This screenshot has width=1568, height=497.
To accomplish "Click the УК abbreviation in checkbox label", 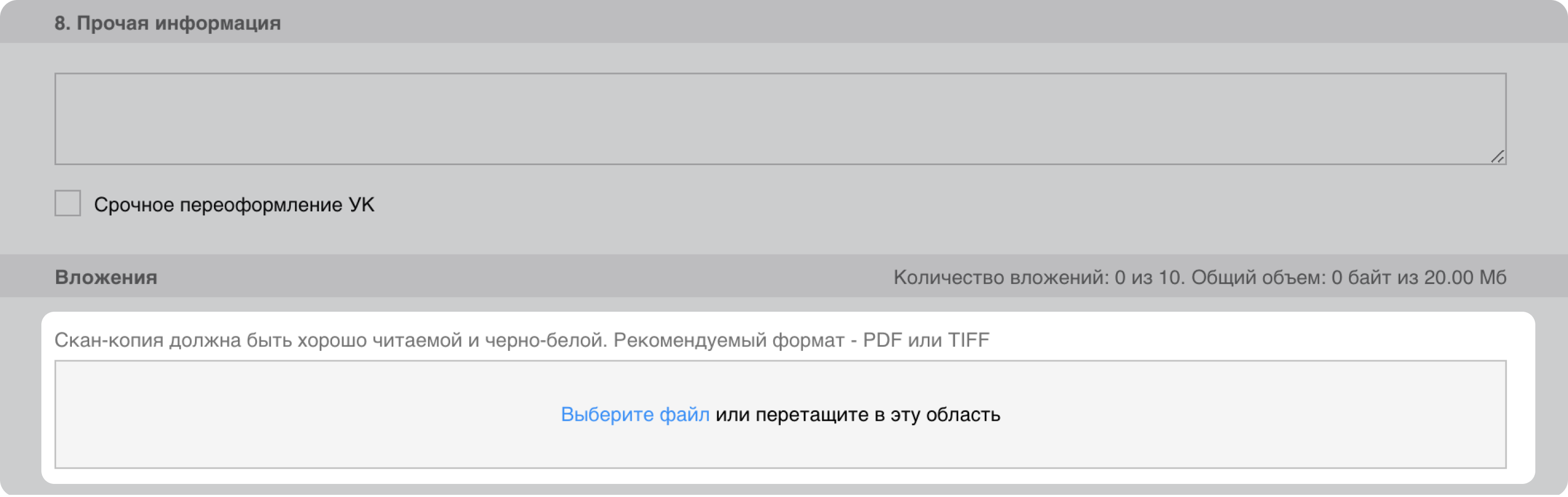I will pyautogui.click(x=361, y=205).
